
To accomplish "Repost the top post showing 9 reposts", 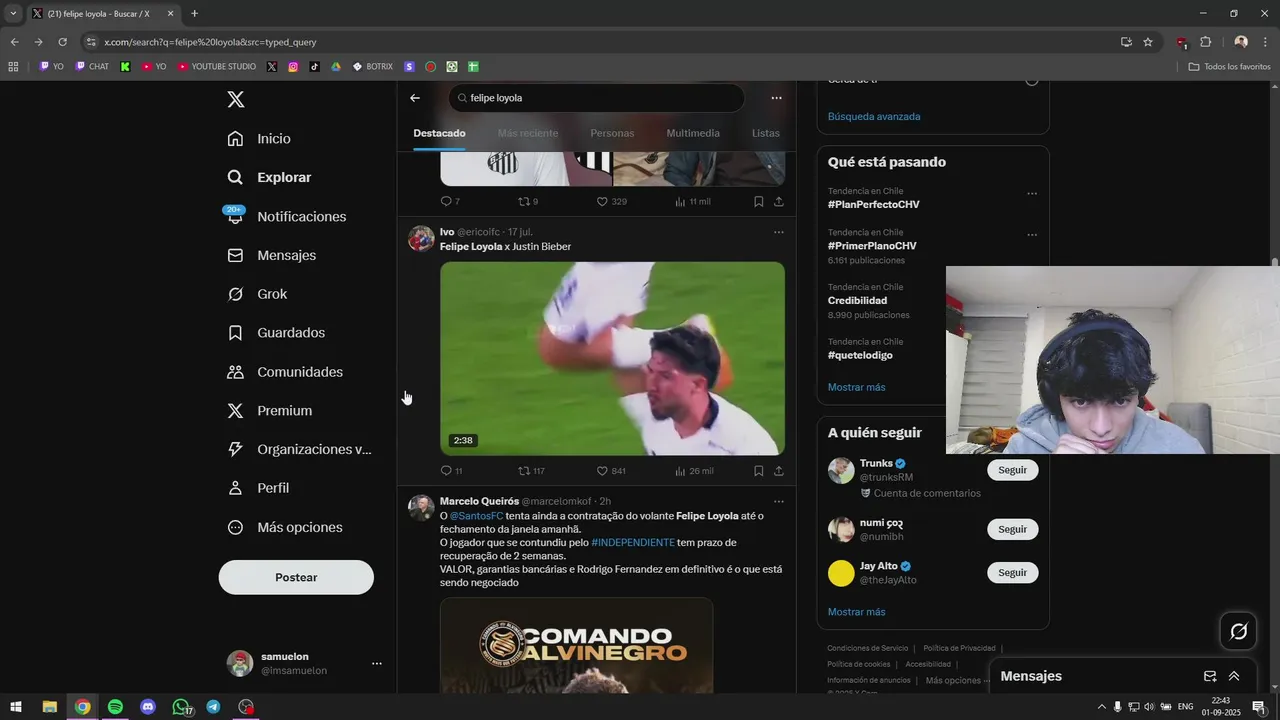I will pyautogui.click(x=528, y=201).
